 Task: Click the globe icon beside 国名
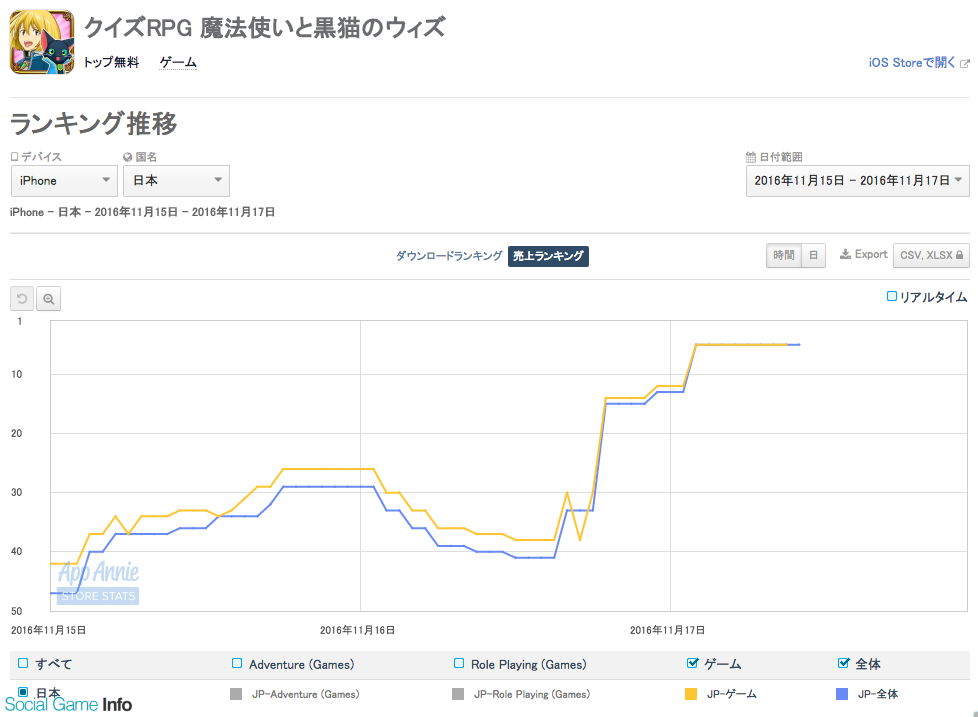(128, 157)
